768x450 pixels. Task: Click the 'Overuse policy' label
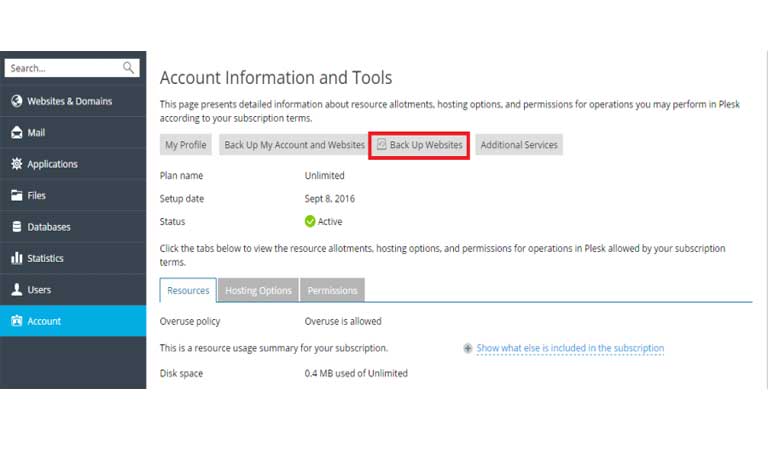pyautogui.click(x=190, y=321)
